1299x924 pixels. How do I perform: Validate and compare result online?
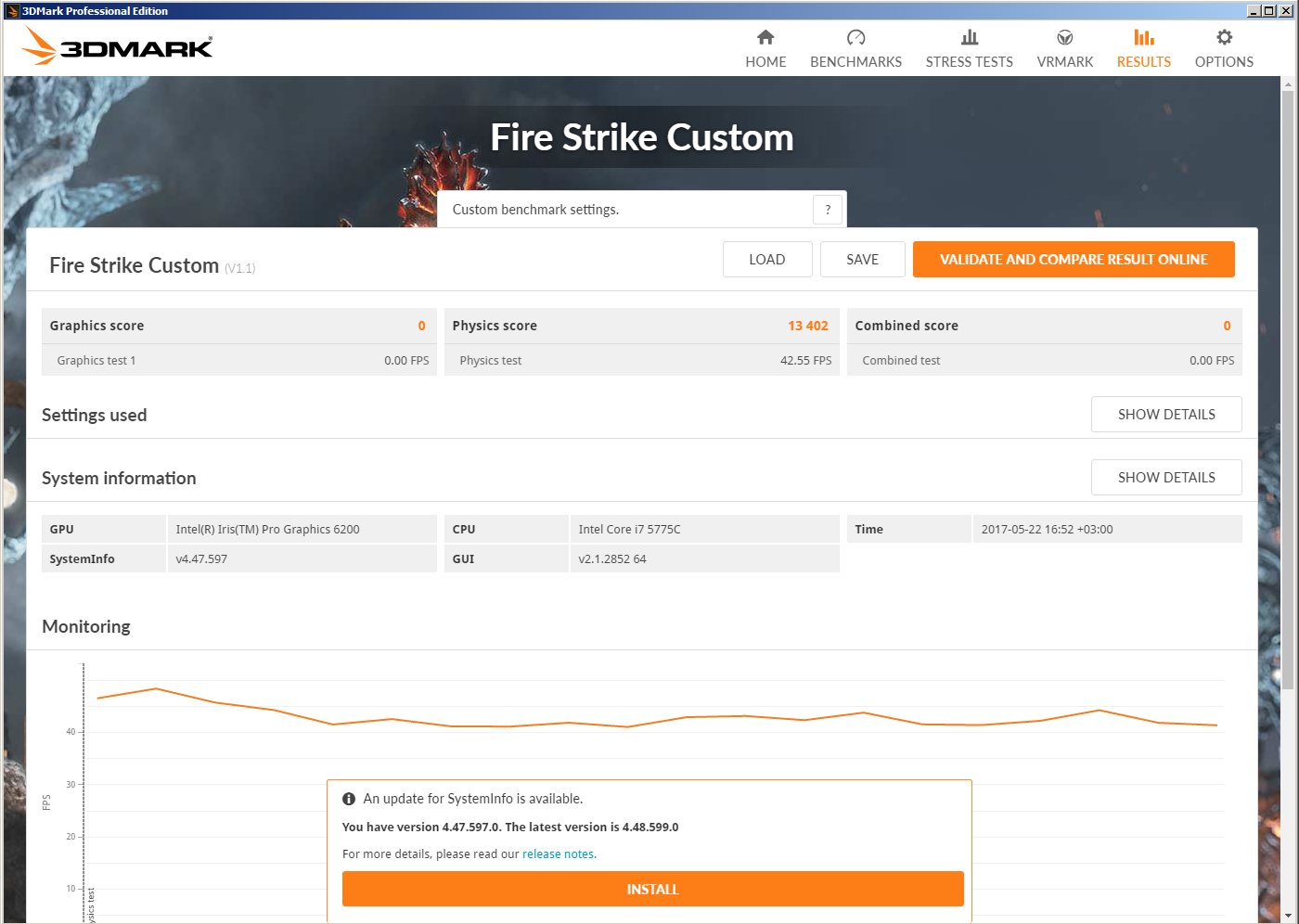point(1074,260)
